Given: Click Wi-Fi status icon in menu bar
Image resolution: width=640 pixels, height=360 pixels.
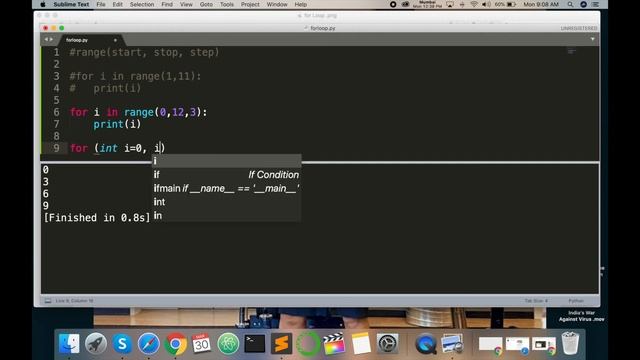Looking at the screenshot, I should point(474,4).
